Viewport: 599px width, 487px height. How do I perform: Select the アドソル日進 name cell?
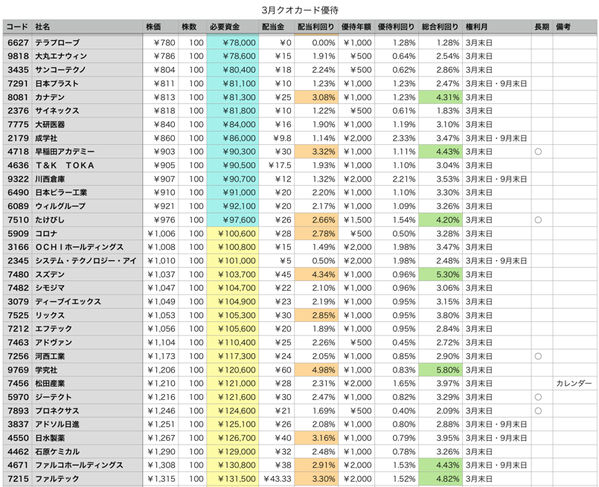coord(87,424)
